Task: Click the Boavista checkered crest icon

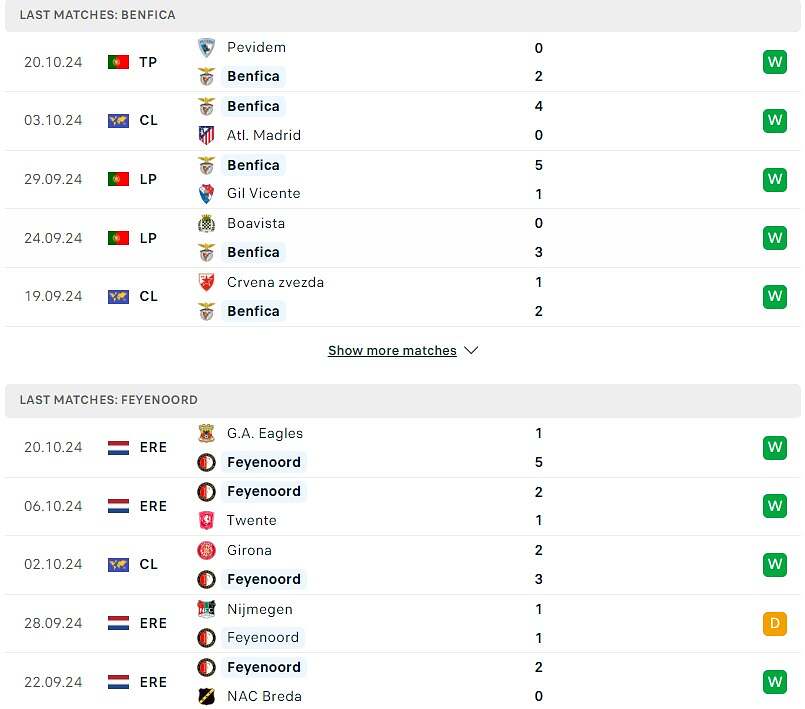Action: point(206,224)
